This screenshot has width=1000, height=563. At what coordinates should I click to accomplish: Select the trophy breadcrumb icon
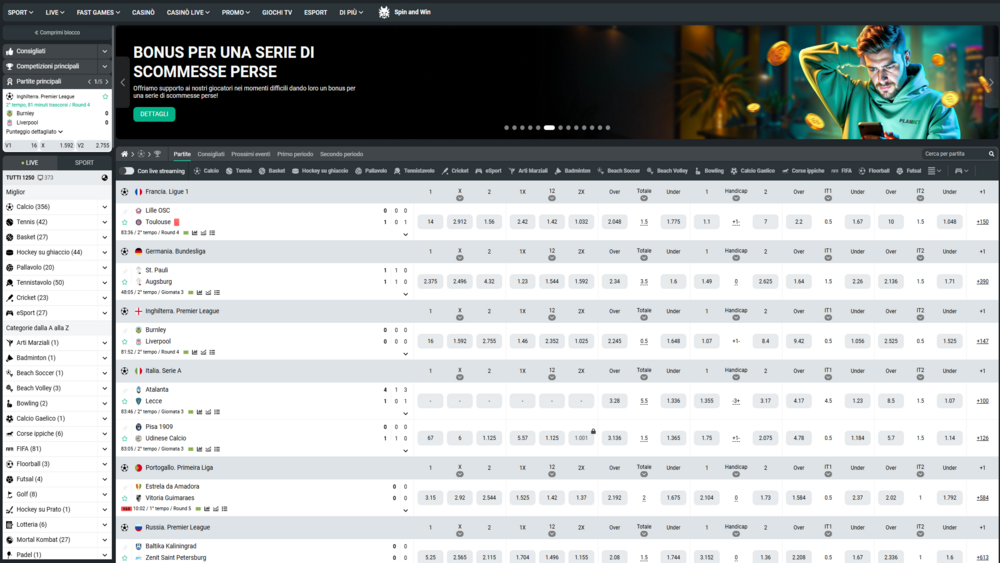click(x=158, y=154)
